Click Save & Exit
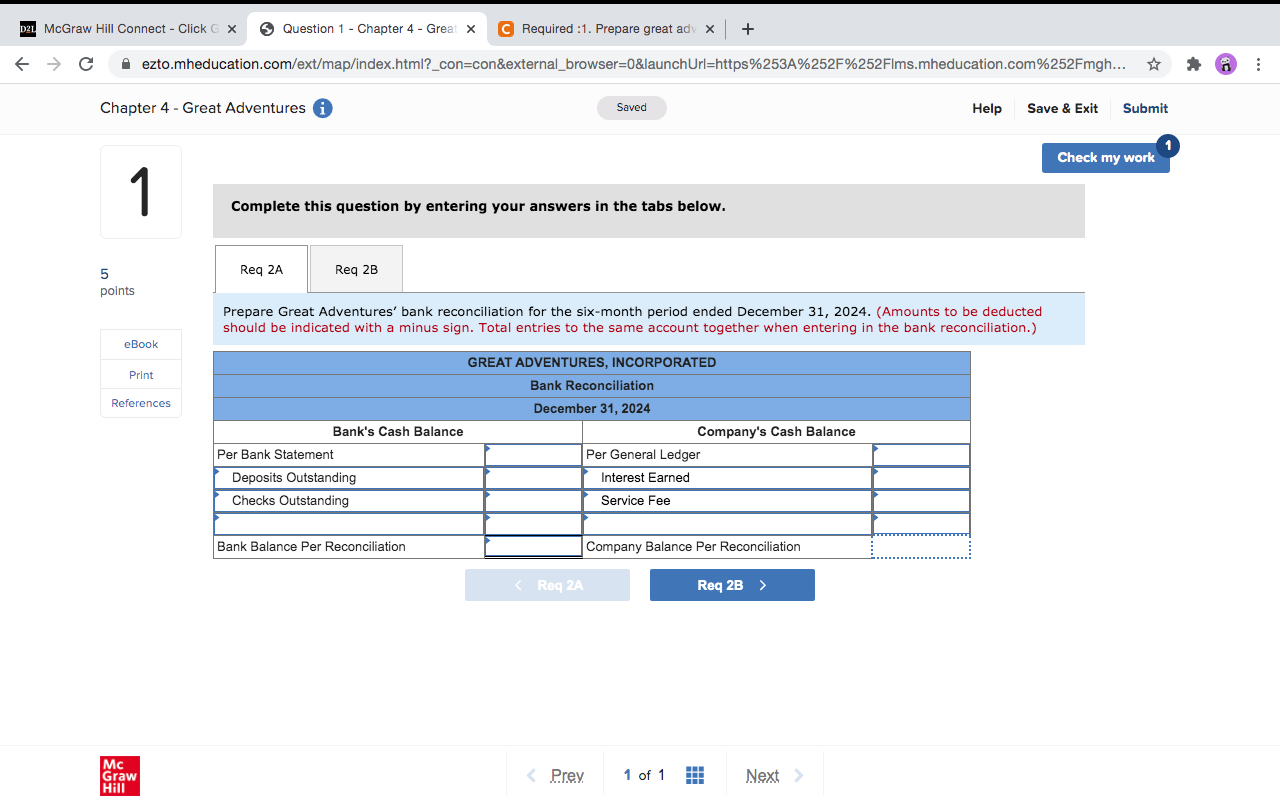 coord(1062,108)
